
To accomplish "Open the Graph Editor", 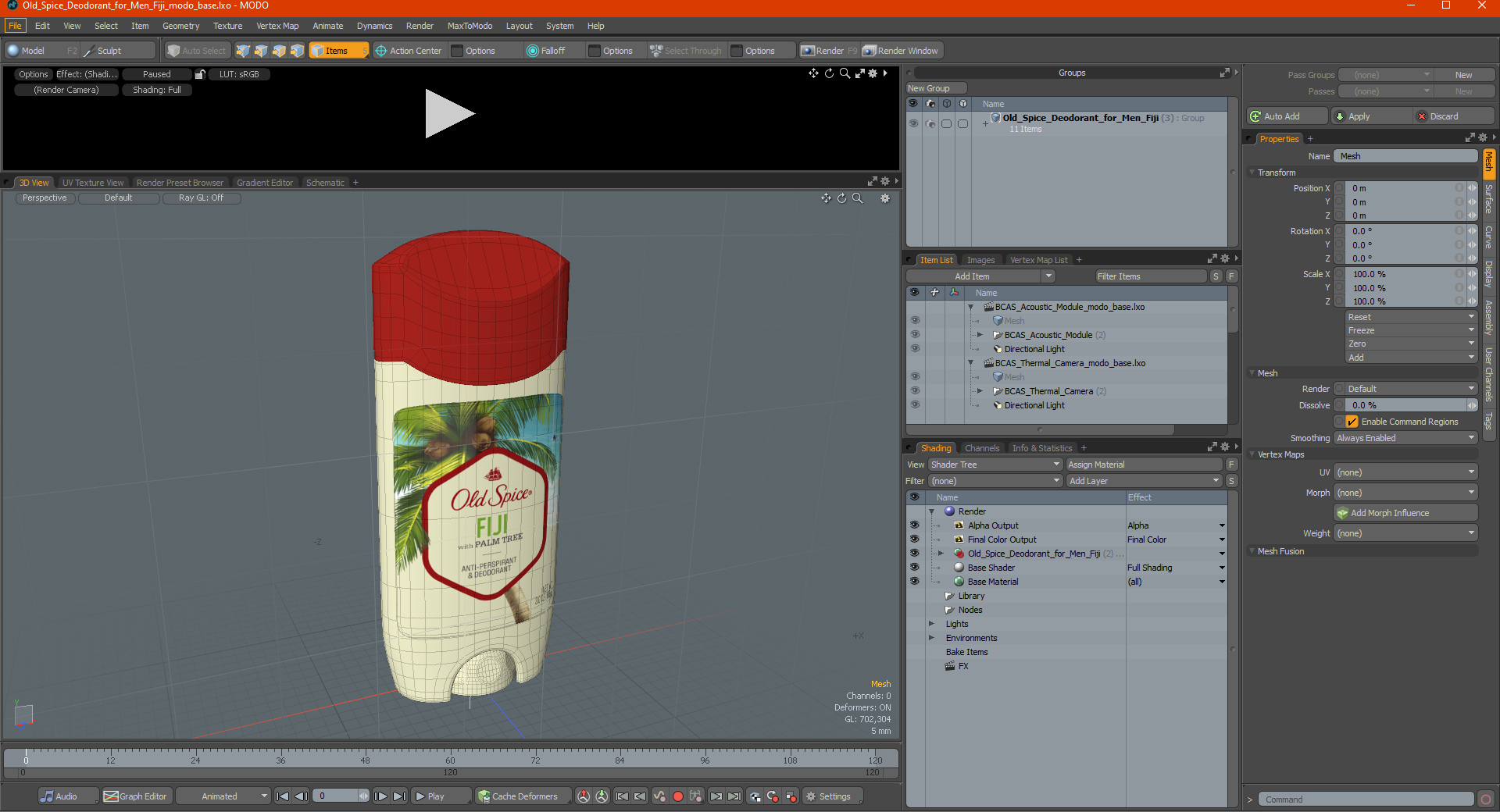I will [x=136, y=796].
